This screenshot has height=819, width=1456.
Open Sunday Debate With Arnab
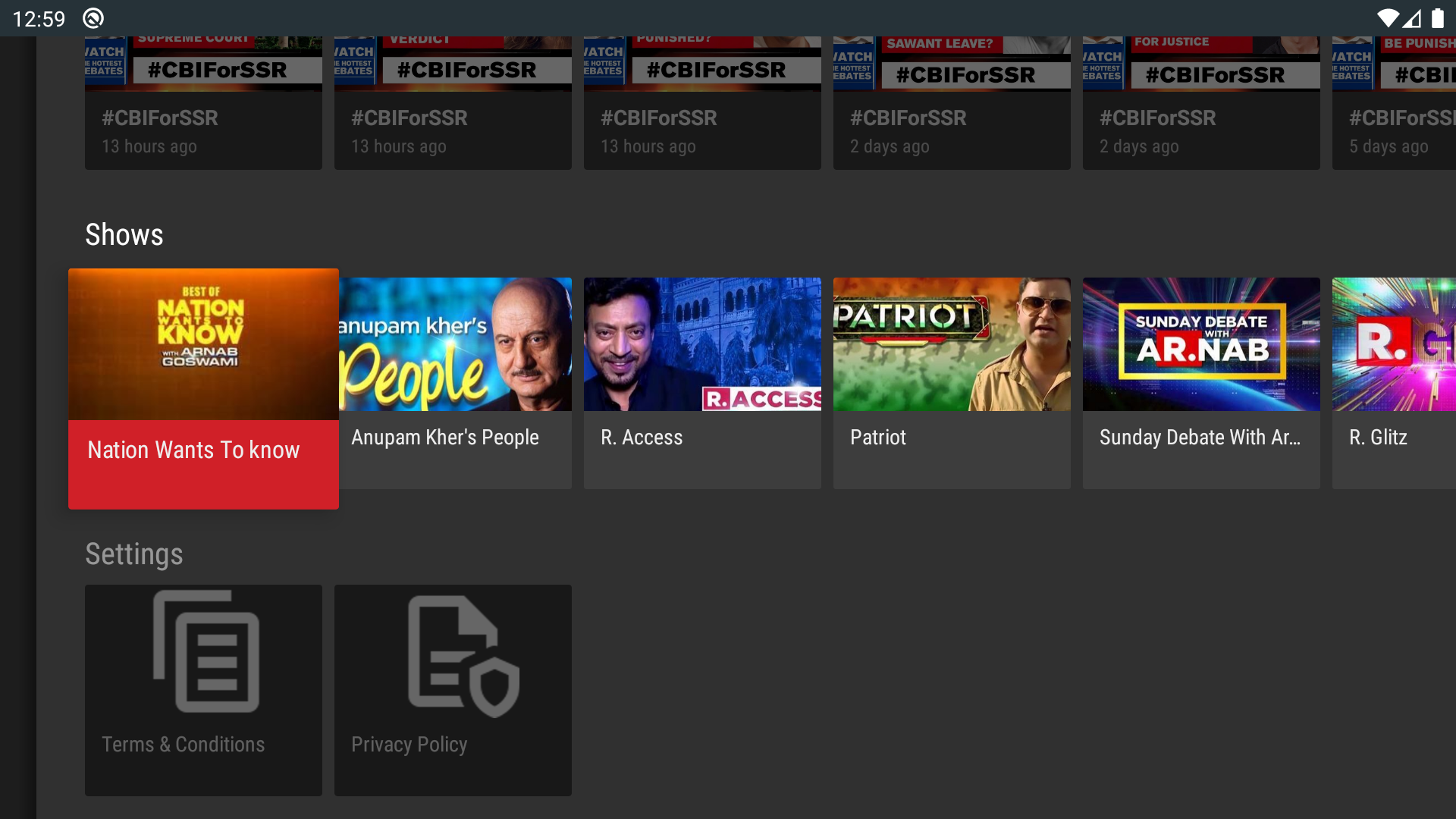pyautogui.click(x=1201, y=344)
